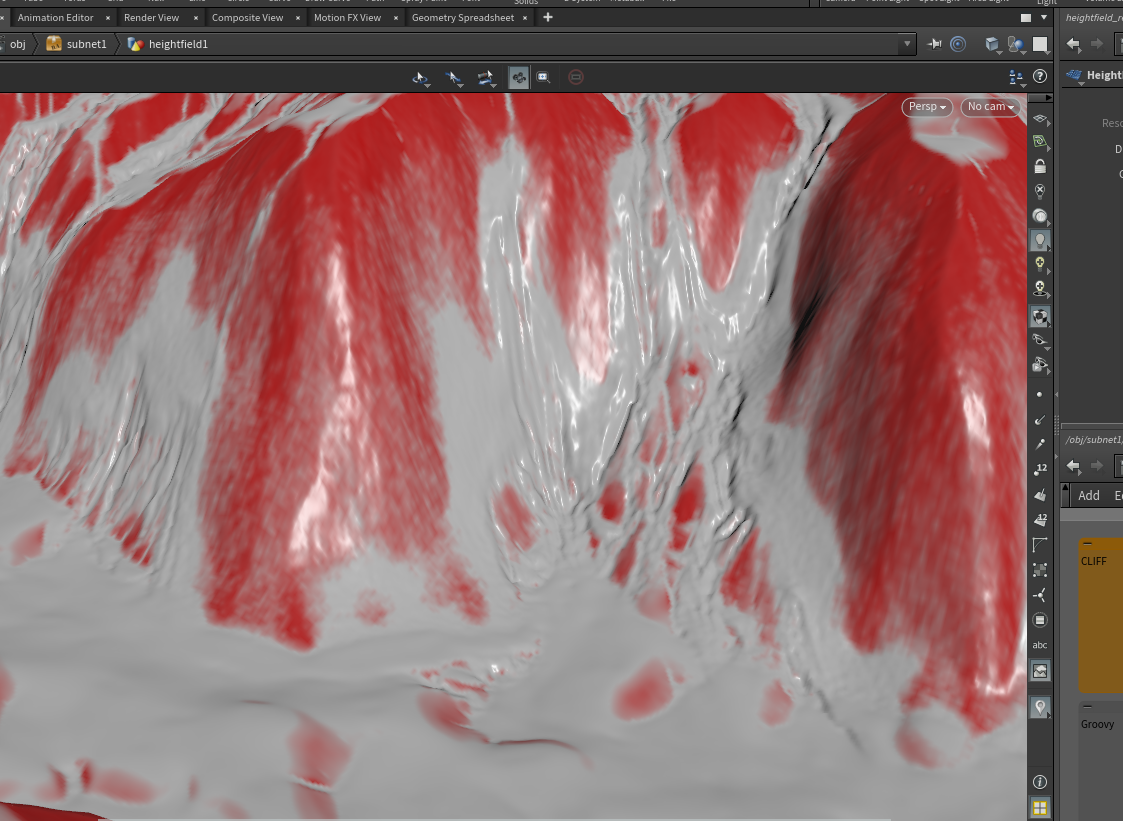Open viewport help question mark
This screenshot has width=1123, height=821.
coord(1040,76)
